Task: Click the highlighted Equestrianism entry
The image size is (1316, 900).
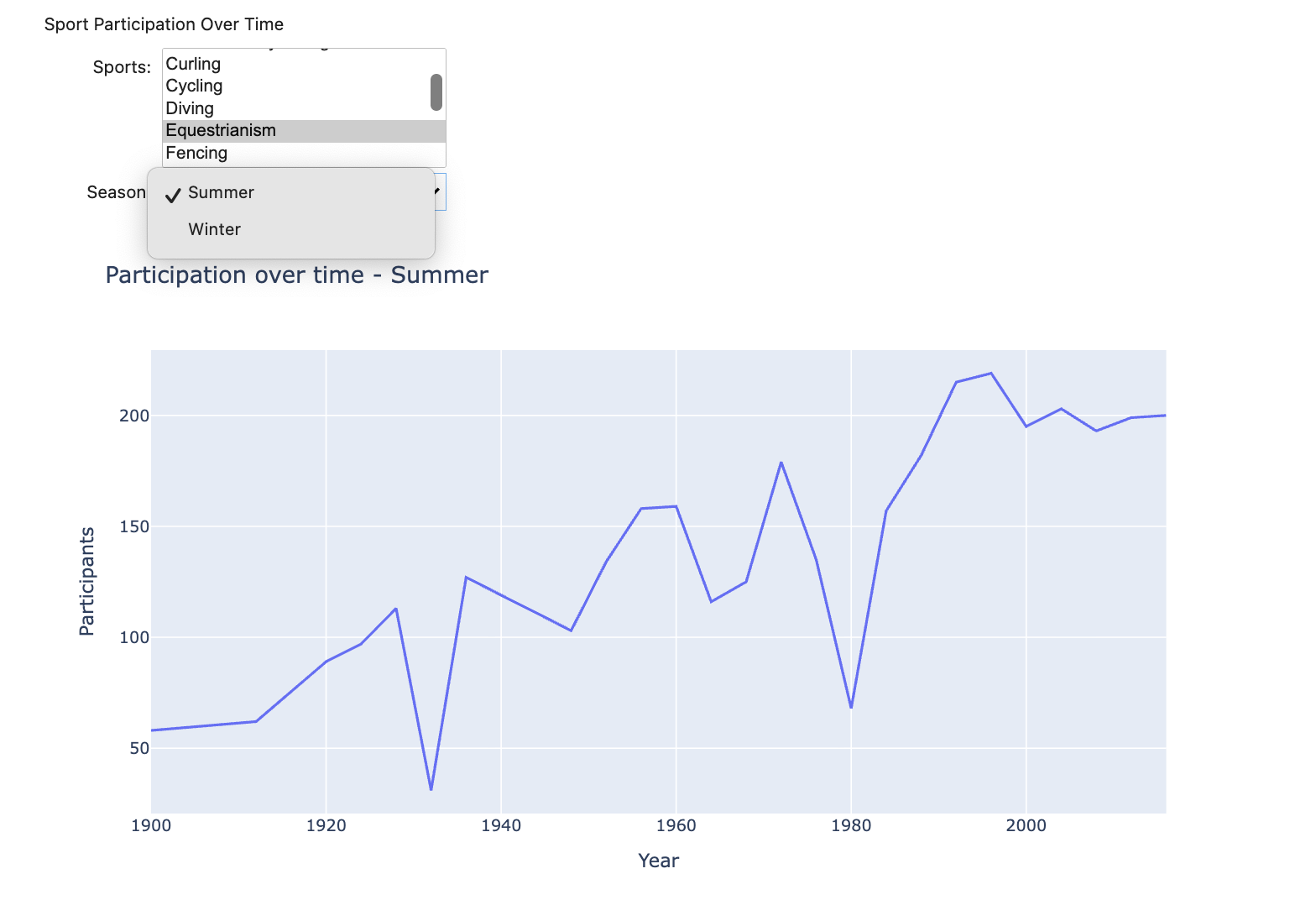Action: pyautogui.click(x=221, y=130)
